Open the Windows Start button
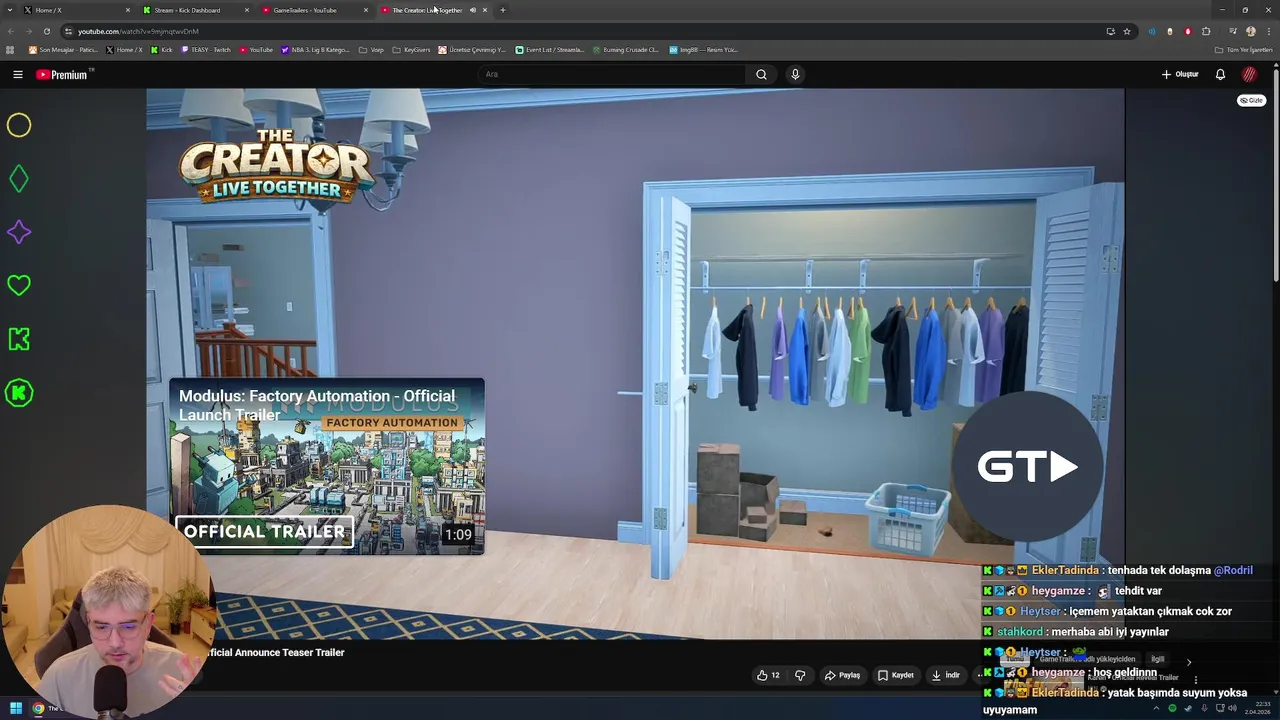The height and width of the screenshot is (720, 1280). click(16, 708)
